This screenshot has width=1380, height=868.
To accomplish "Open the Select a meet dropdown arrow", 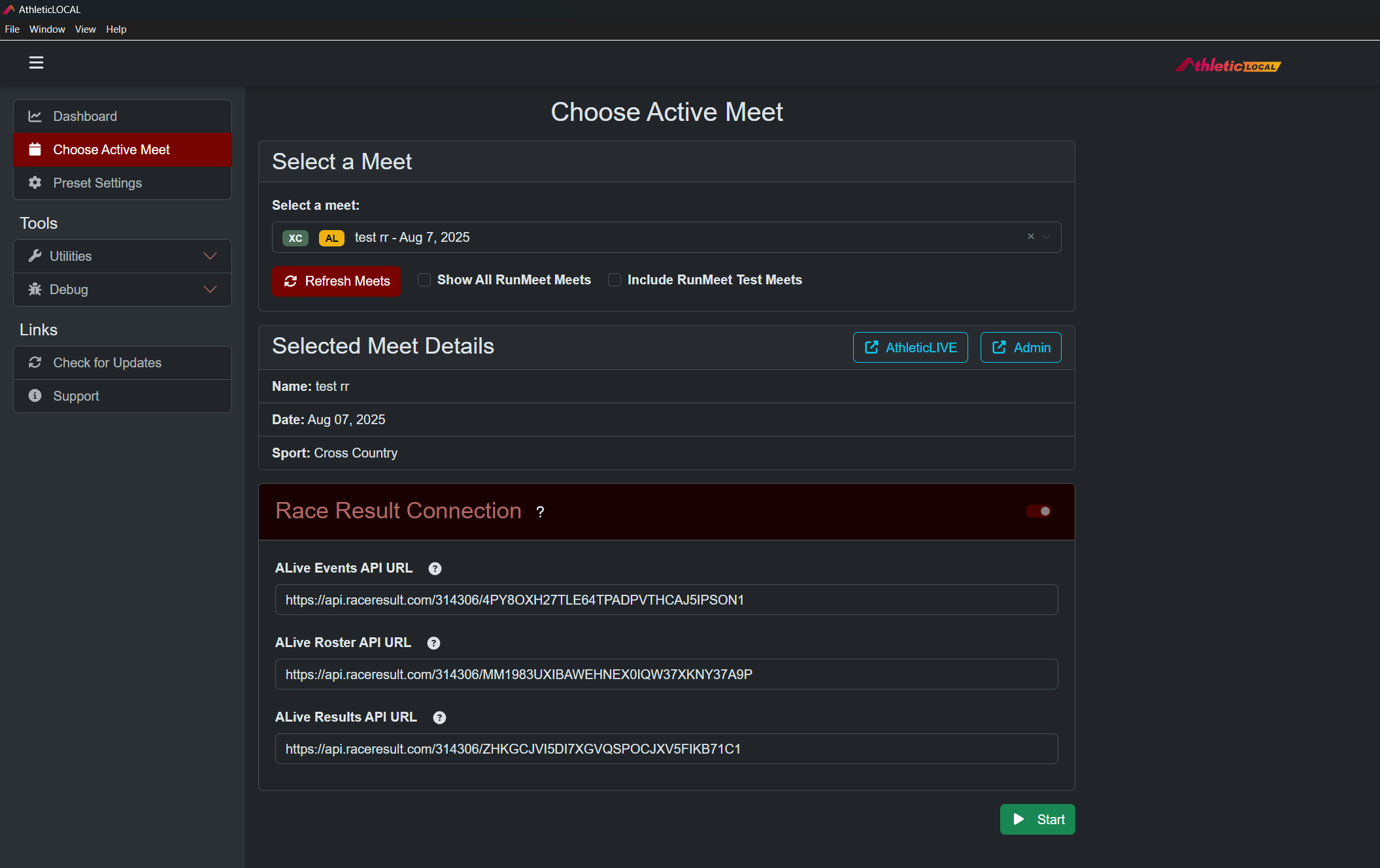I will click(x=1047, y=237).
